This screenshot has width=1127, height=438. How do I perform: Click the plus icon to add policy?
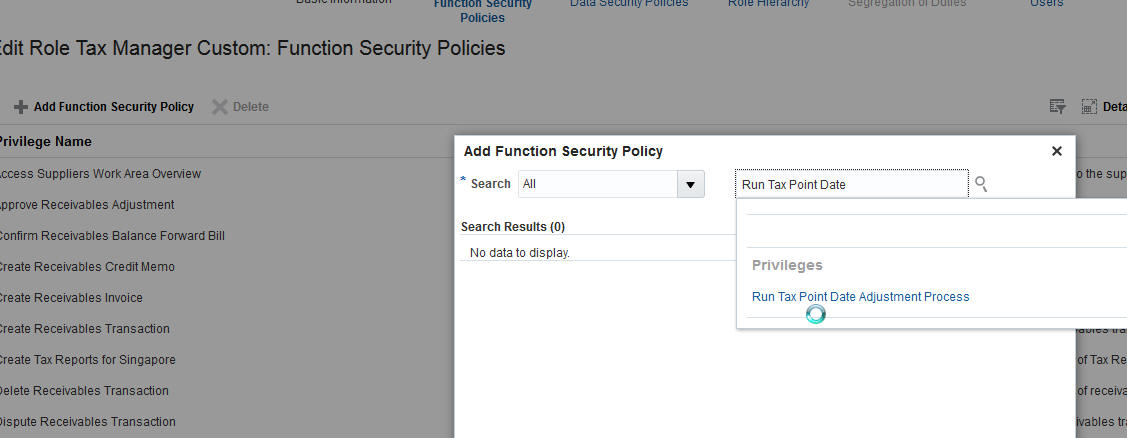tap(20, 107)
